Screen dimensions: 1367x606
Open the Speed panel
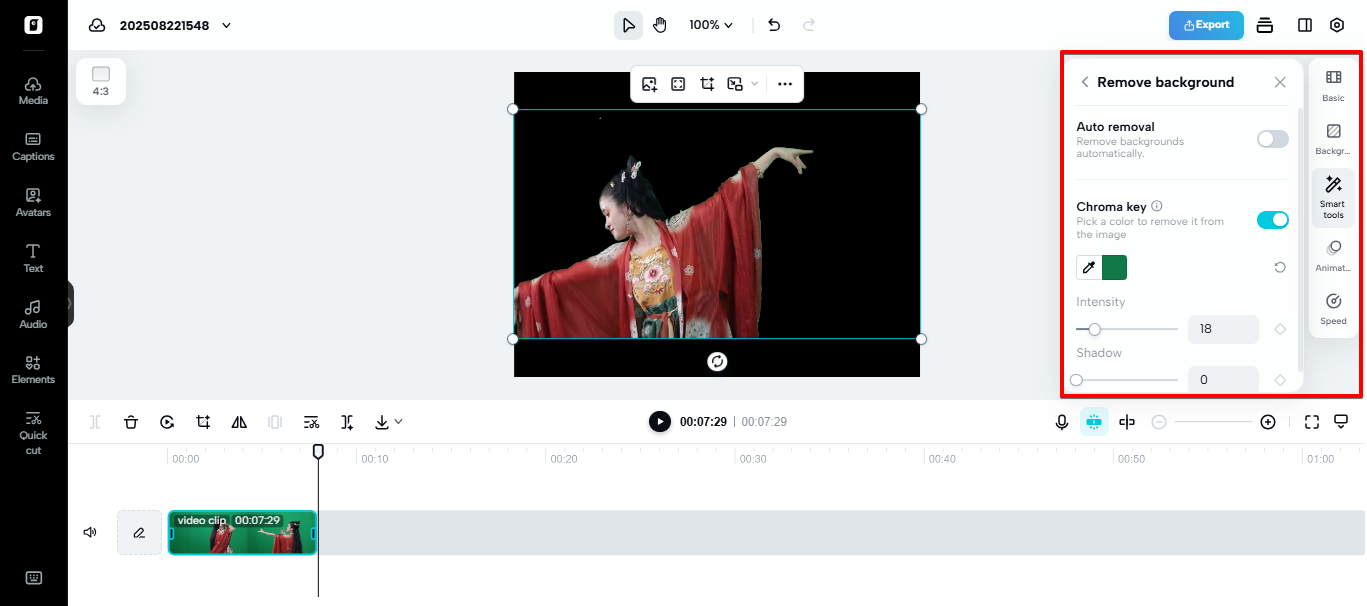1333,307
